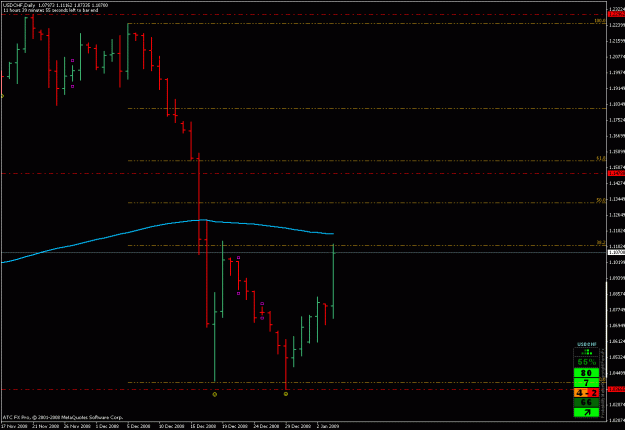Click the 61.8 Fibonacci level label
This screenshot has height=430, width=625.
[600, 158]
